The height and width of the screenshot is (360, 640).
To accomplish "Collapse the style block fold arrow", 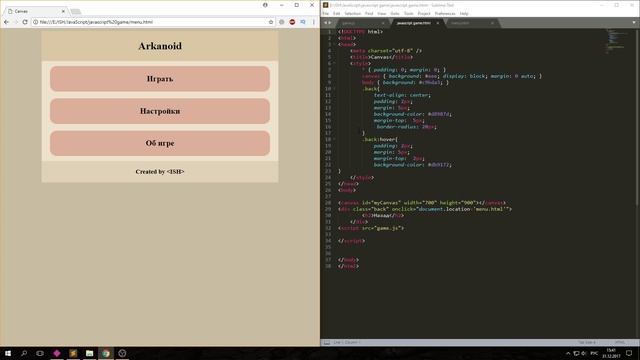I will click(334, 64).
